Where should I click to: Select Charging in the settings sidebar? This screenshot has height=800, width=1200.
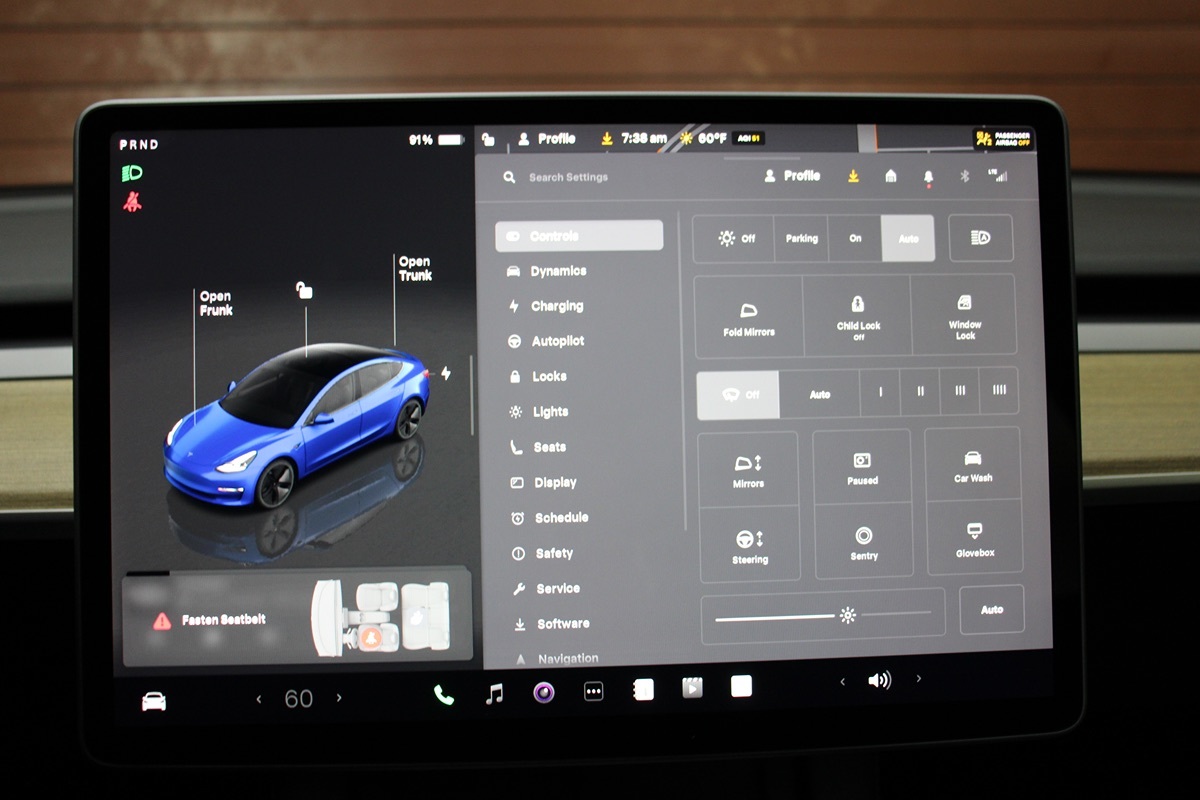[556, 306]
